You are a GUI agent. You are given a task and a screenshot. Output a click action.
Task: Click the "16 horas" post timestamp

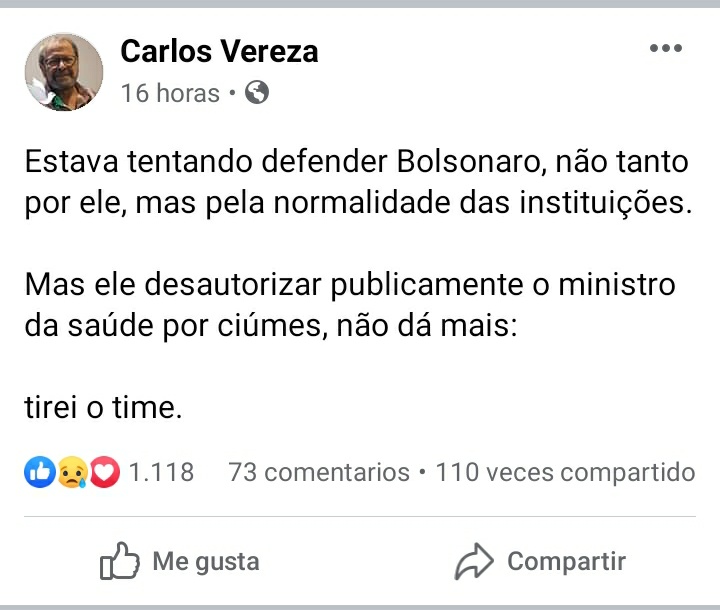point(170,93)
